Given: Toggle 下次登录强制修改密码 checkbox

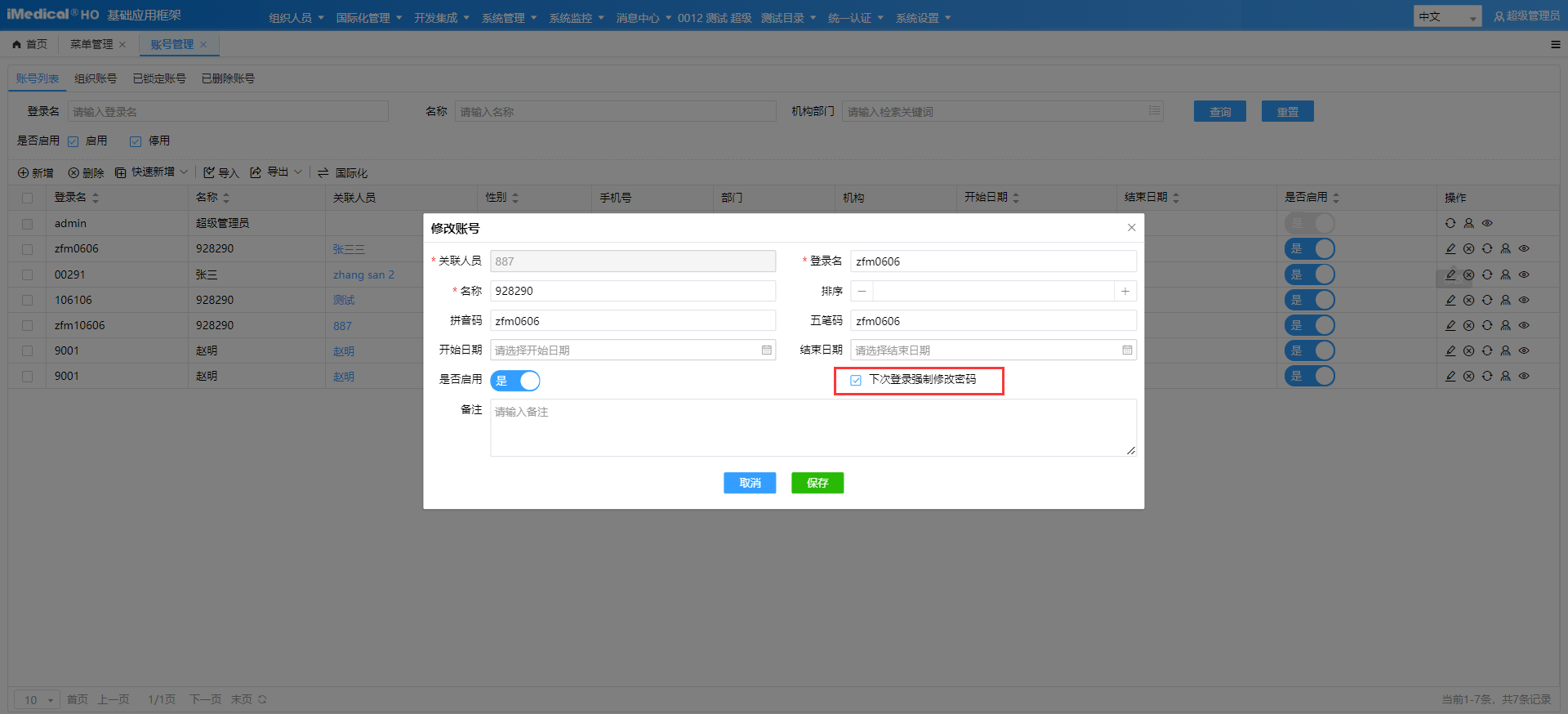Looking at the screenshot, I should pos(856,380).
